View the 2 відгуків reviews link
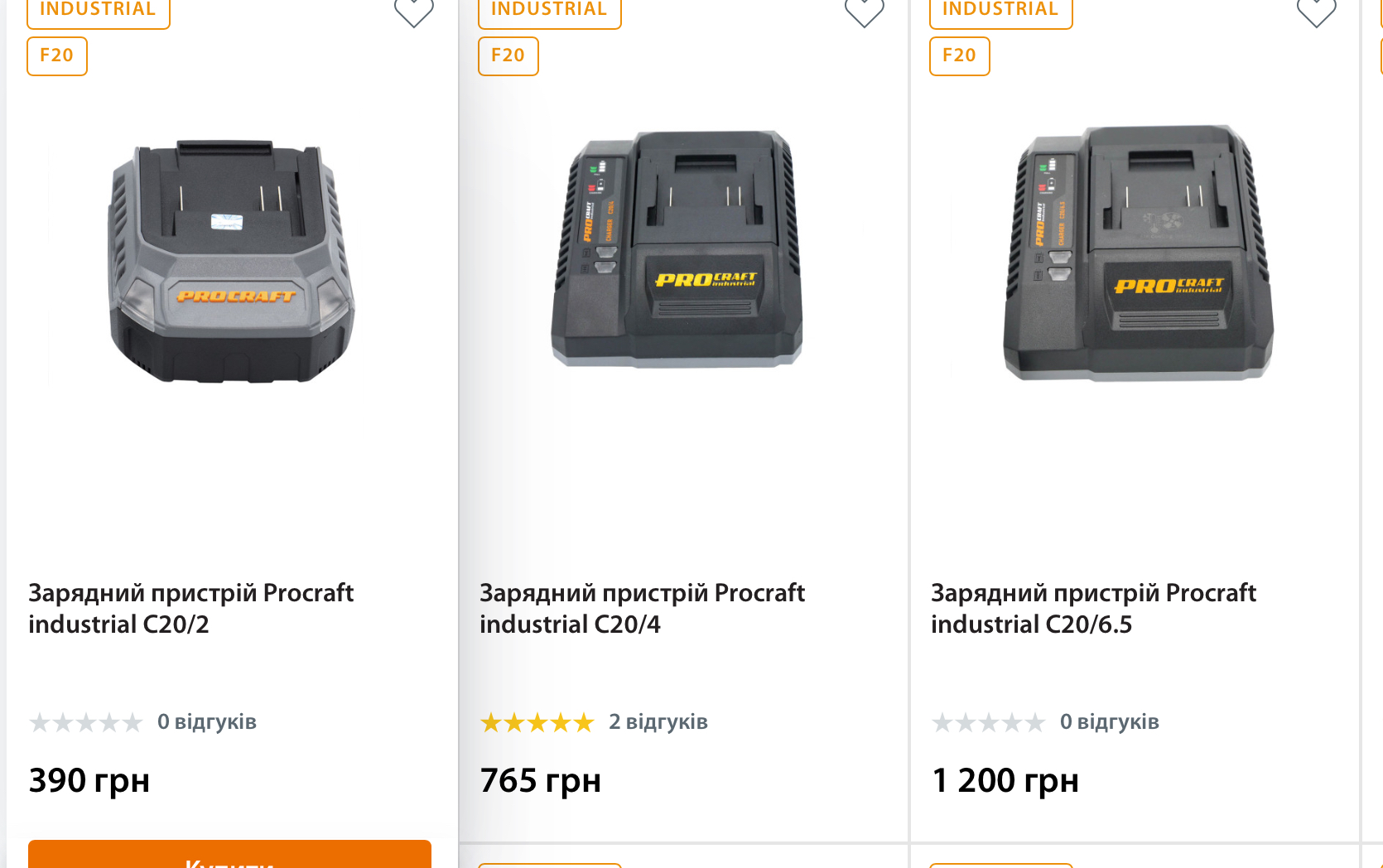 click(658, 722)
